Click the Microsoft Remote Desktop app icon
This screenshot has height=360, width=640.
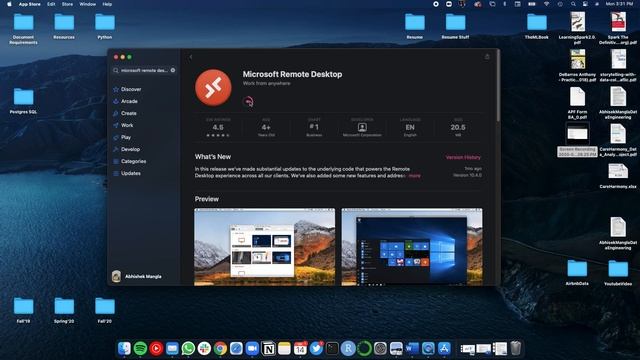pyautogui.click(x=213, y=87)
